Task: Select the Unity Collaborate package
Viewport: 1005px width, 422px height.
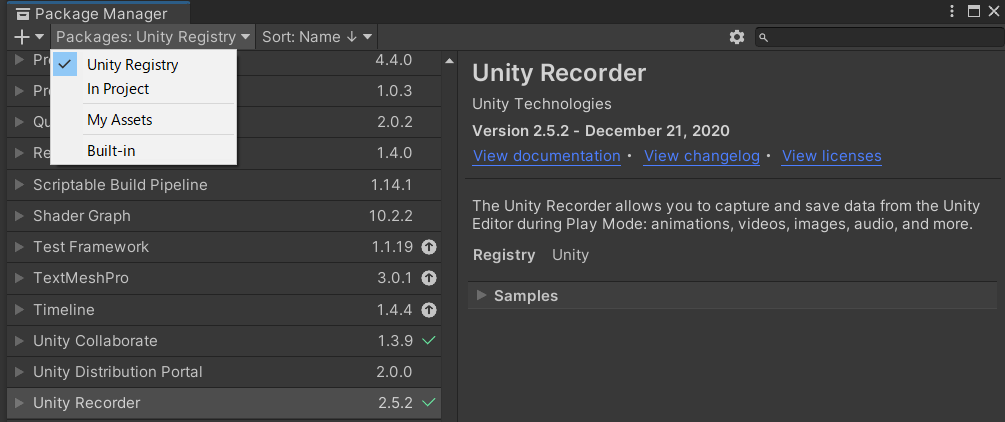Action: (224, 341)
